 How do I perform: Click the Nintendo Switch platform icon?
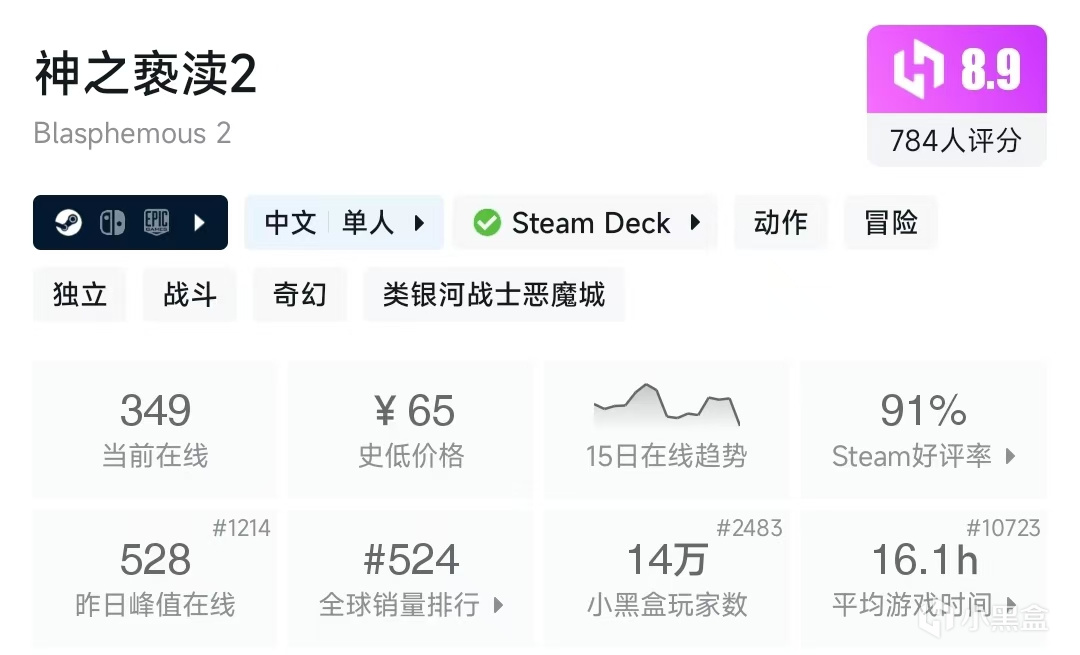coord(112,222)
